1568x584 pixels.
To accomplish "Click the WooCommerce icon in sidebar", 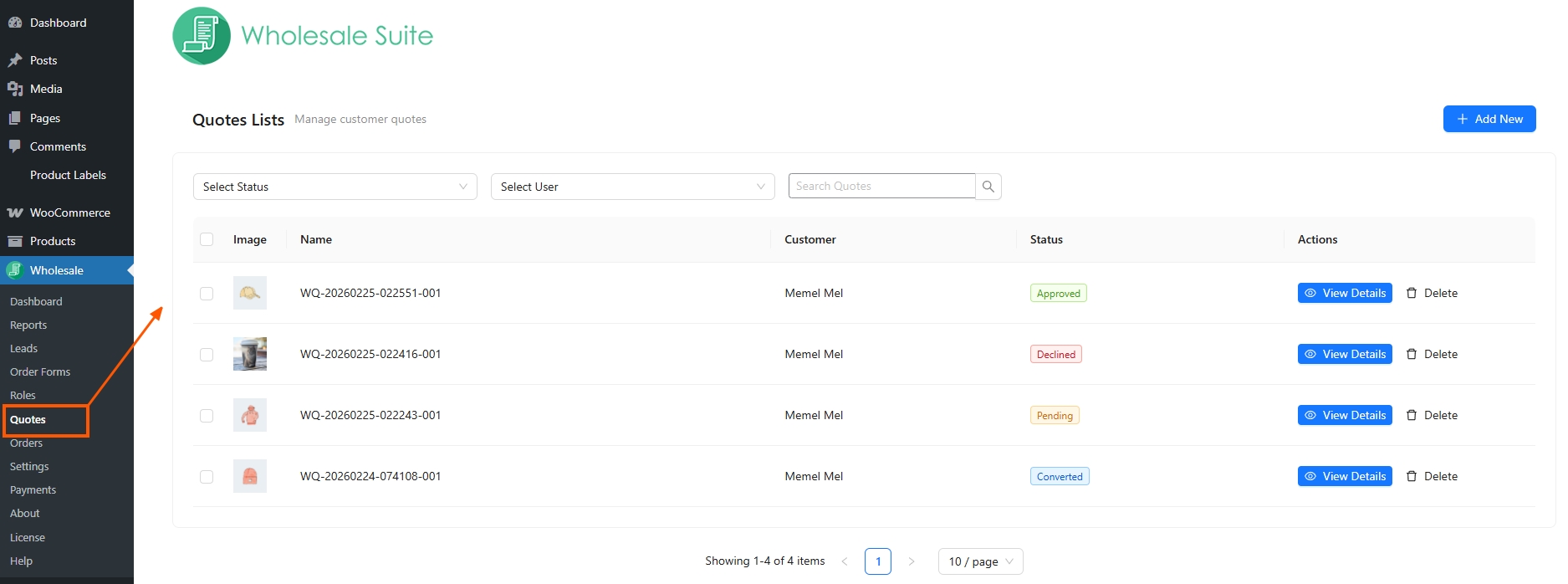I will [15, 213].
